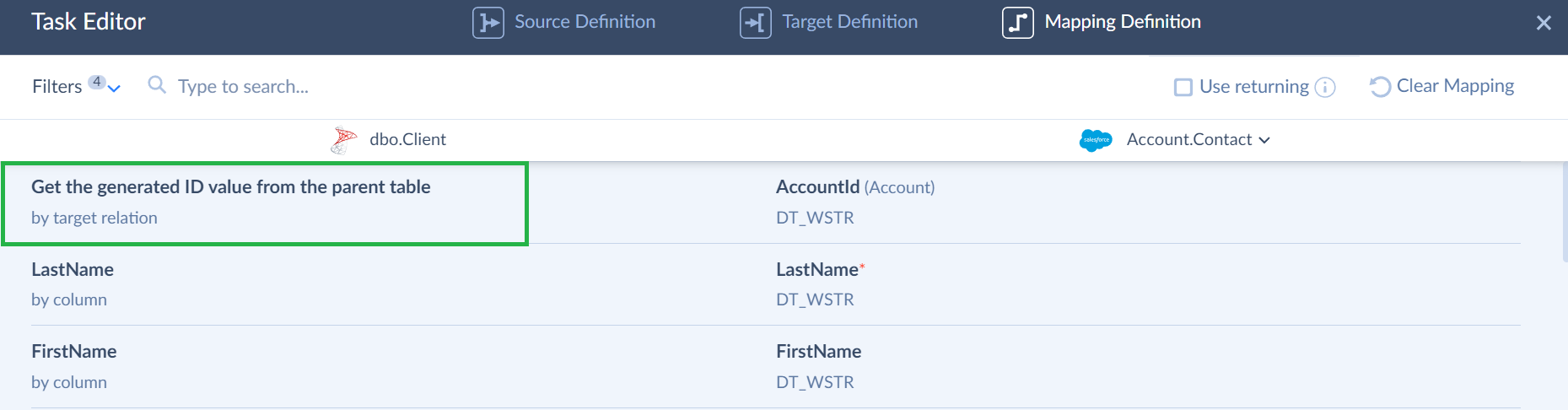Click the Mapping Definition icon

click(x=1017, y=23)
